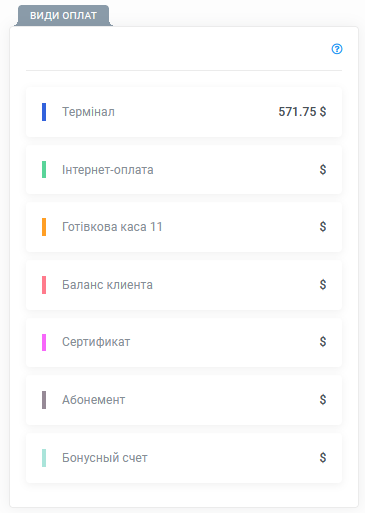365x513 pixels.
Task: Open the Абонемент payment row
Action: tap(184, 400)
